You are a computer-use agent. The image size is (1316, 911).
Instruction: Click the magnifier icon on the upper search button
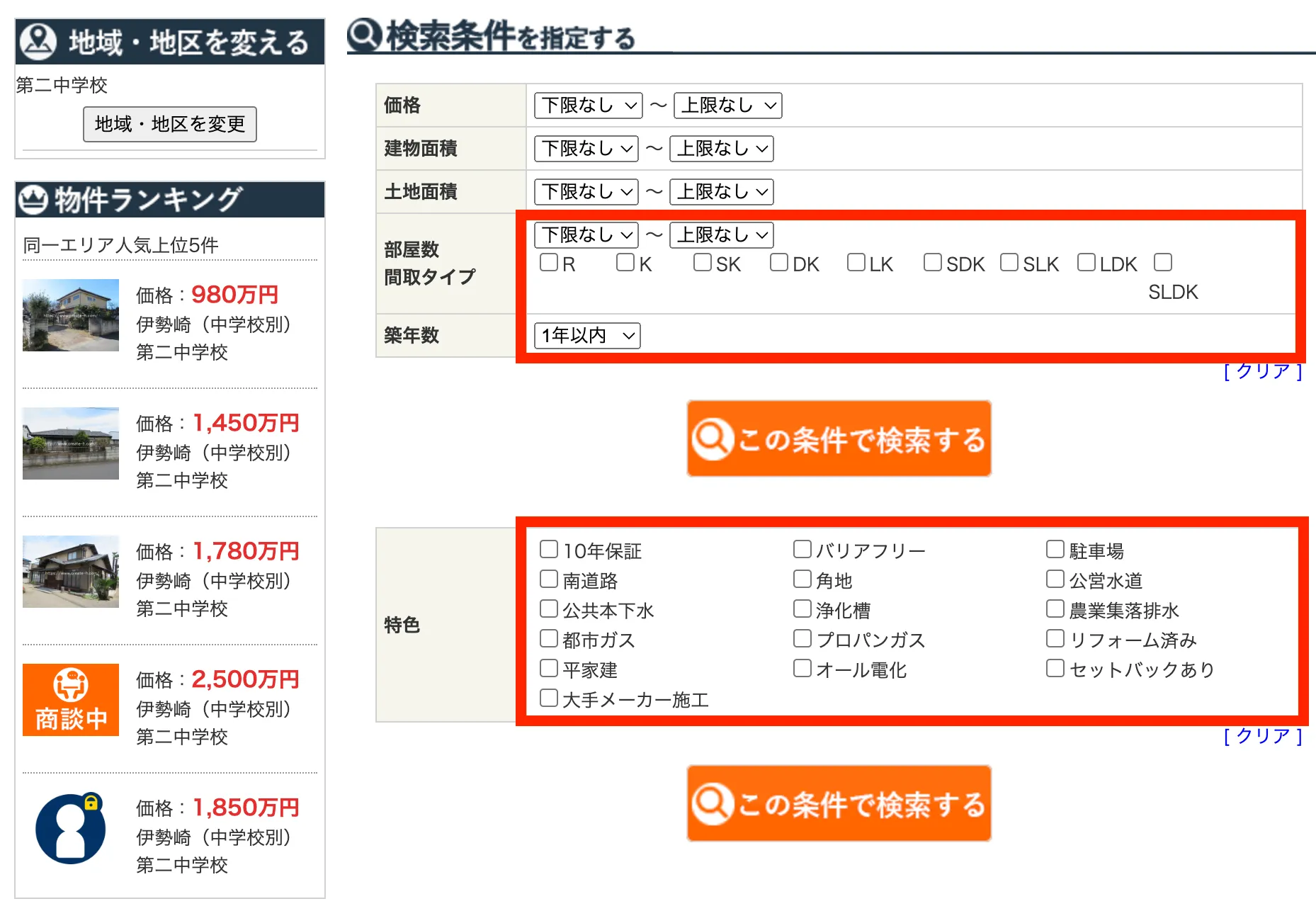coord(715,438)
